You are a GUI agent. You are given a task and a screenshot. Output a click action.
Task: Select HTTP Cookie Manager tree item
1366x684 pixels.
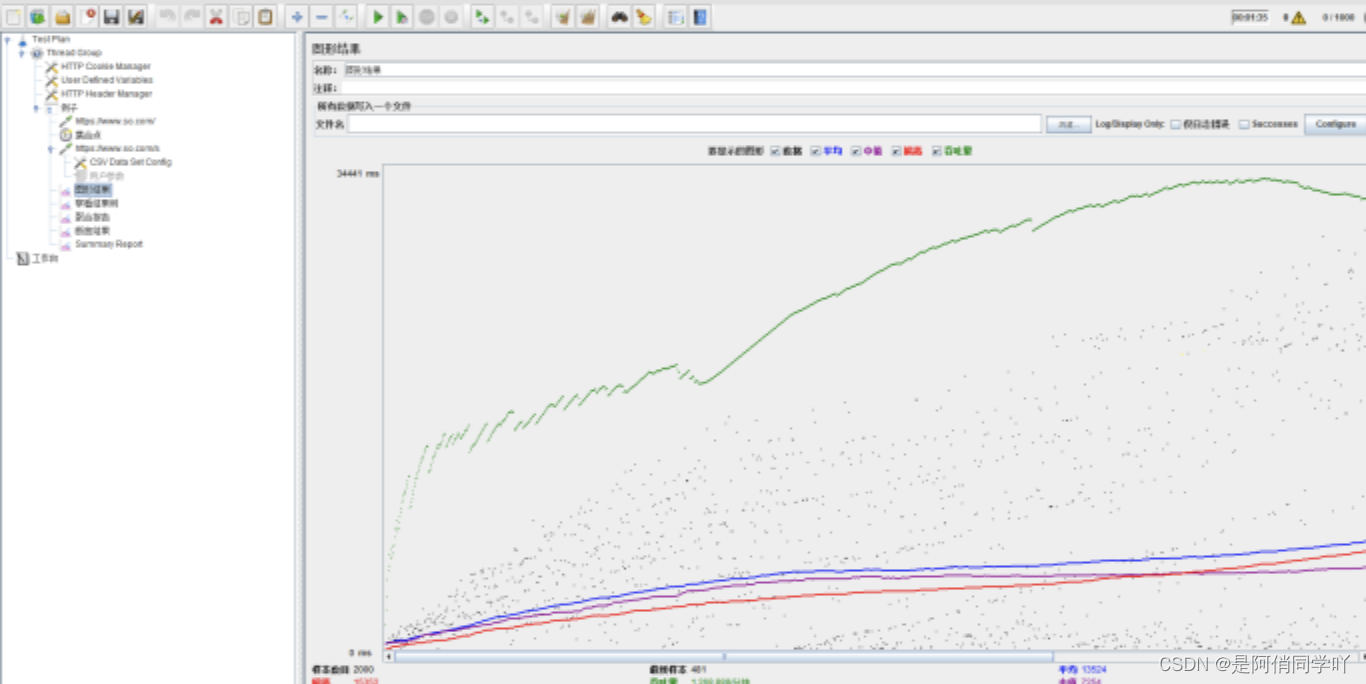(x=106, y=67)
